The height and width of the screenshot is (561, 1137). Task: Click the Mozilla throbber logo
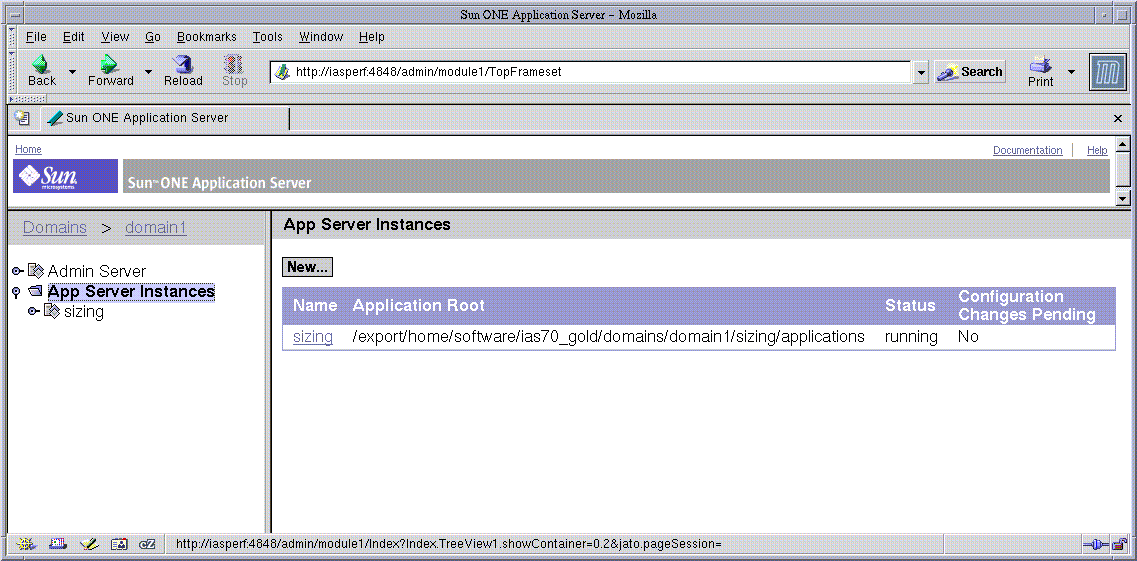click(1107, 72)
